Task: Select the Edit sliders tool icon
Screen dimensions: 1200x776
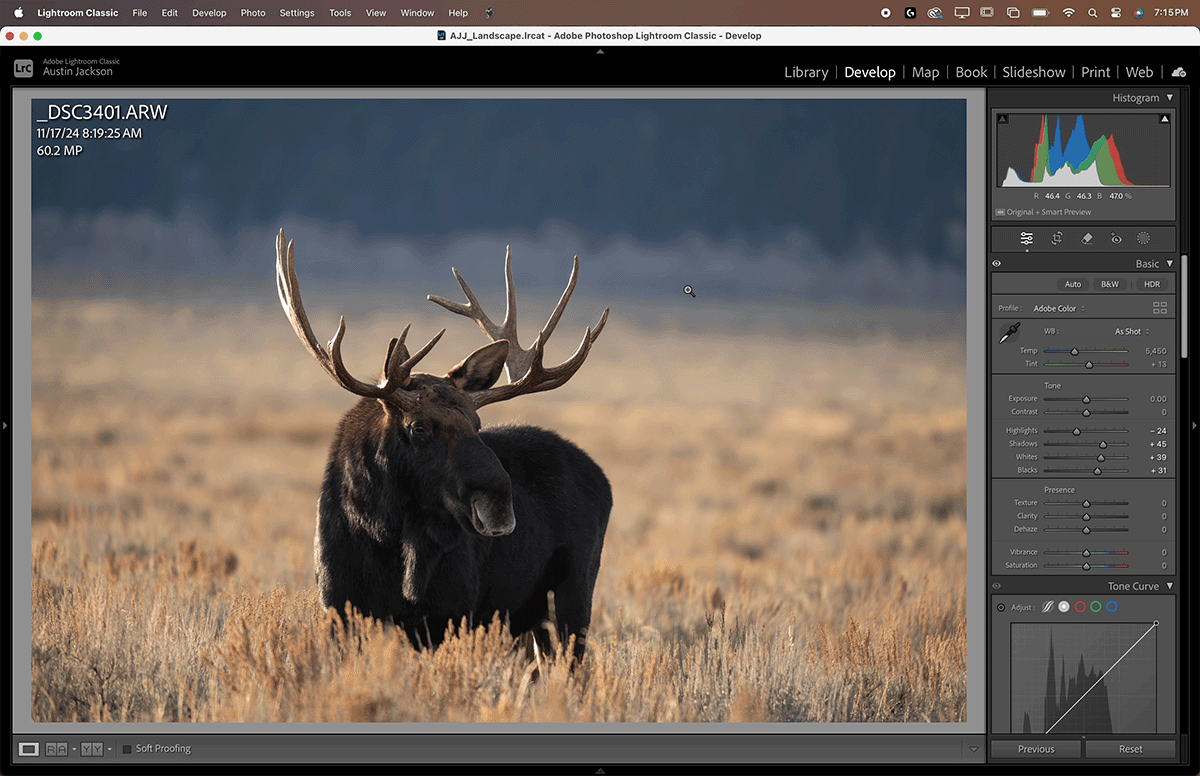Action: (1026, 239)
